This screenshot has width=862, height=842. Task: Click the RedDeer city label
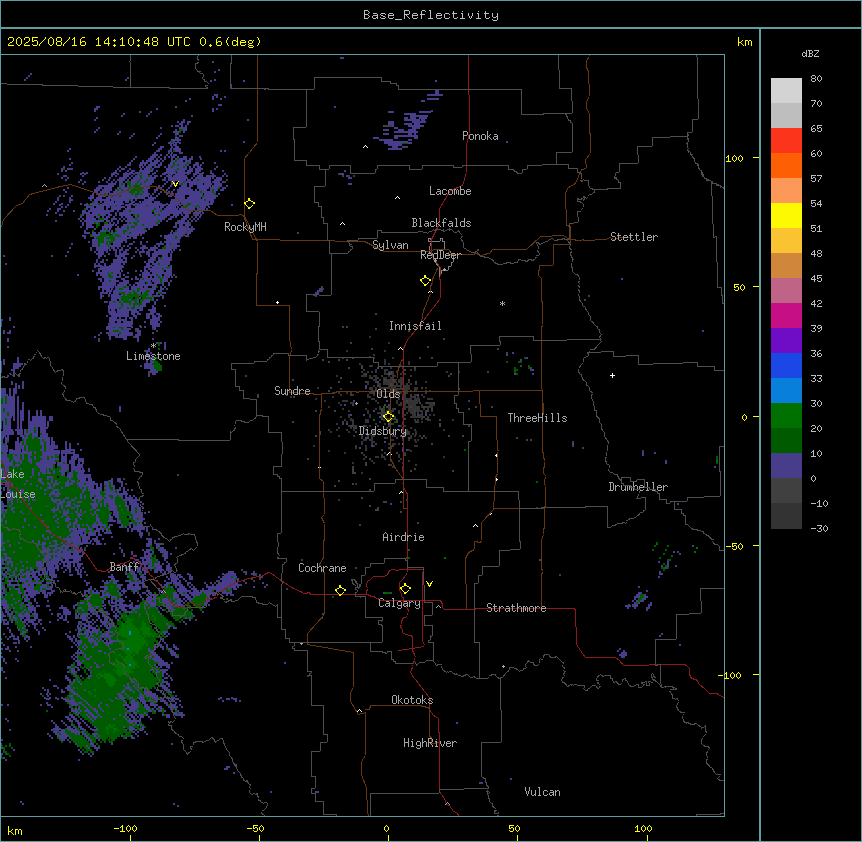(440, 255)
